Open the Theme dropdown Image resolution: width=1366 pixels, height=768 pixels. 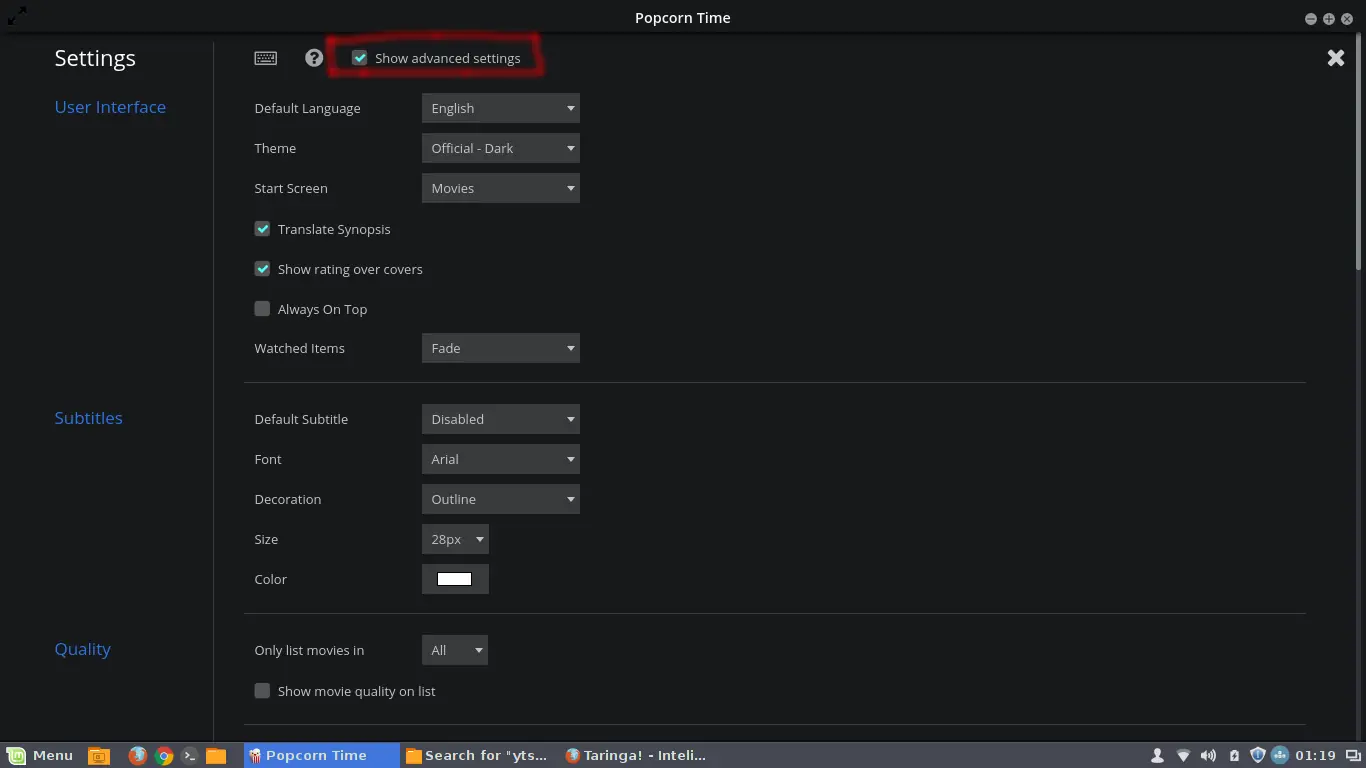[x=500, y=148]
